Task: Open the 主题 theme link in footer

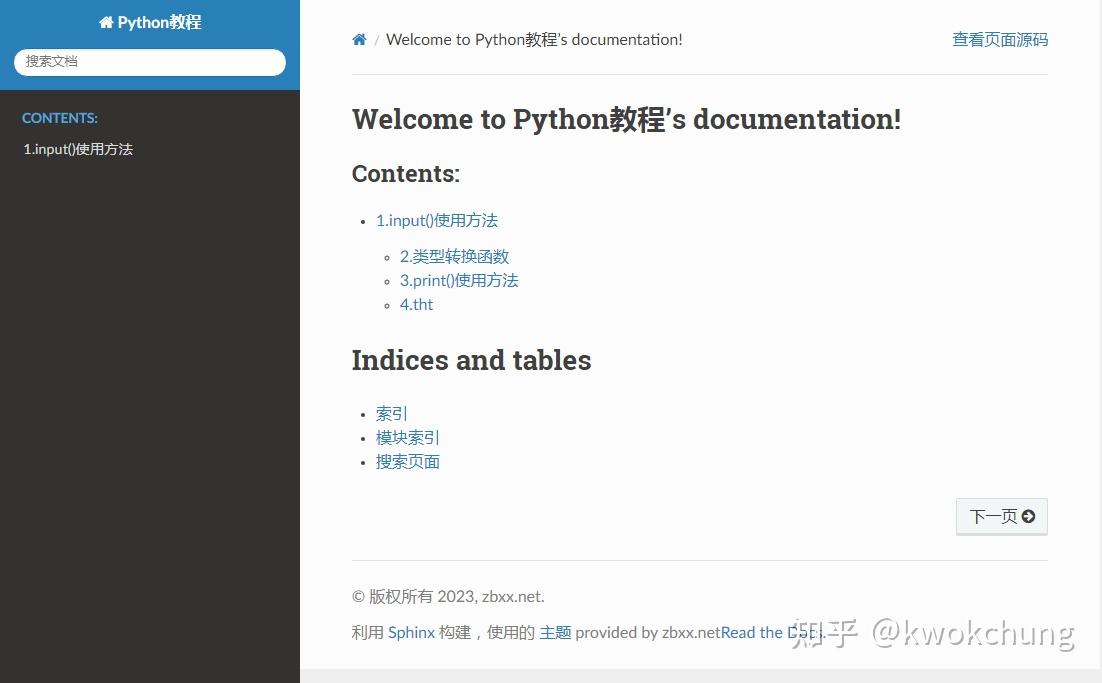Action: tap(555, 632)
